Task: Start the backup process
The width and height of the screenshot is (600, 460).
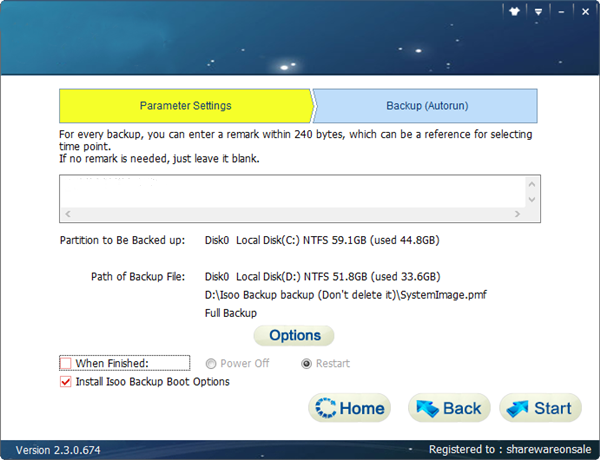Action: pos(540,408)
